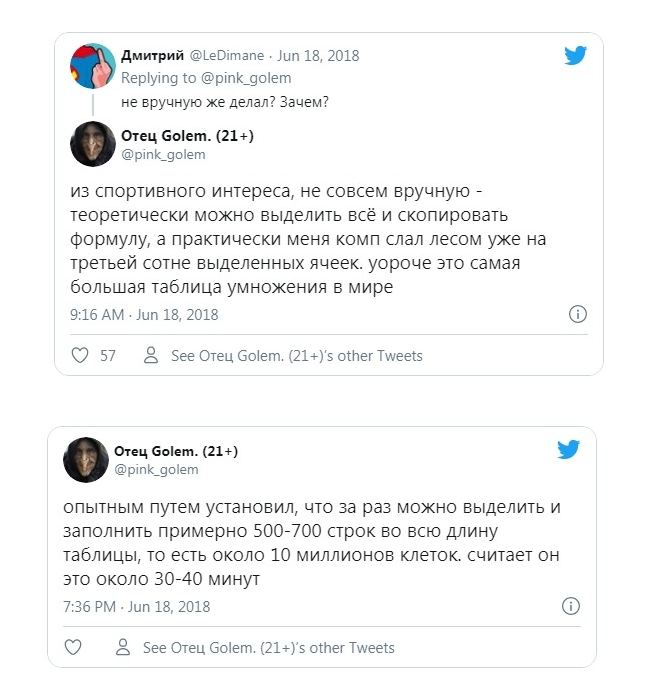Image resolution: width=667 pixels, height=694 pixels.
Task: Click Twitter bird logo in first tweet
Action: [575, 56]
